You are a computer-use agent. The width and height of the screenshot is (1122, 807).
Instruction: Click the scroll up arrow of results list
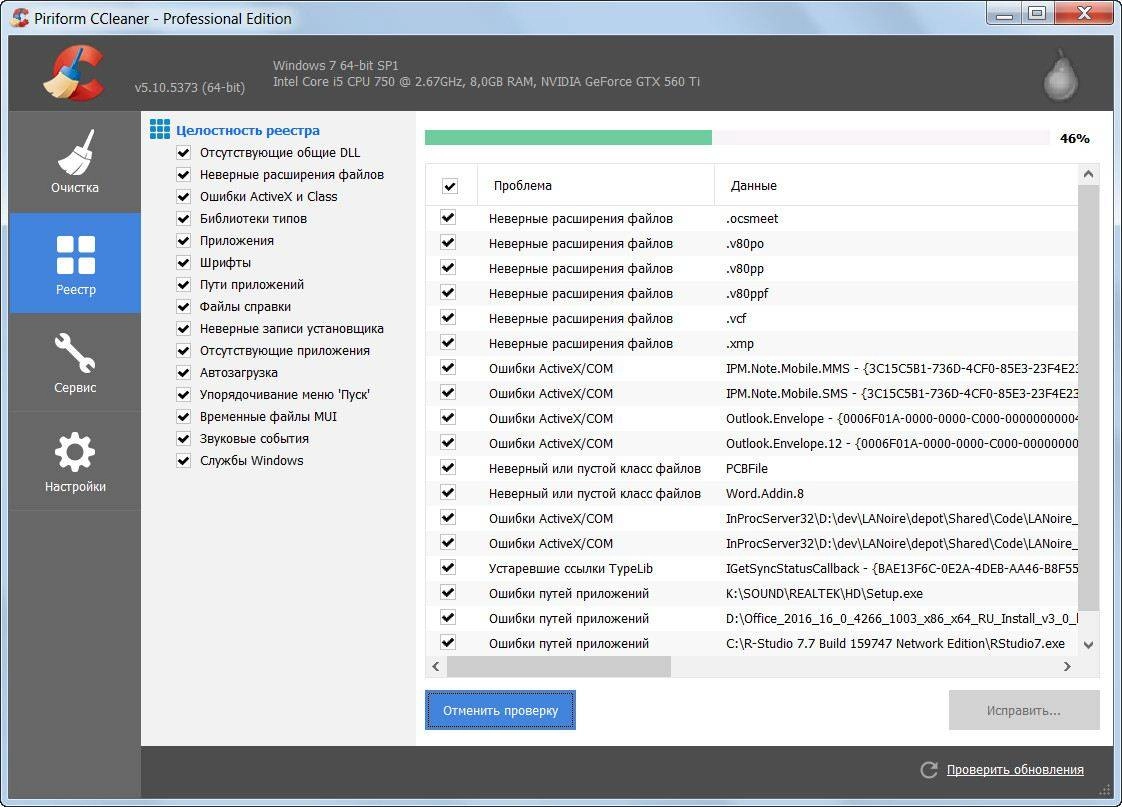click(1088, 174)
